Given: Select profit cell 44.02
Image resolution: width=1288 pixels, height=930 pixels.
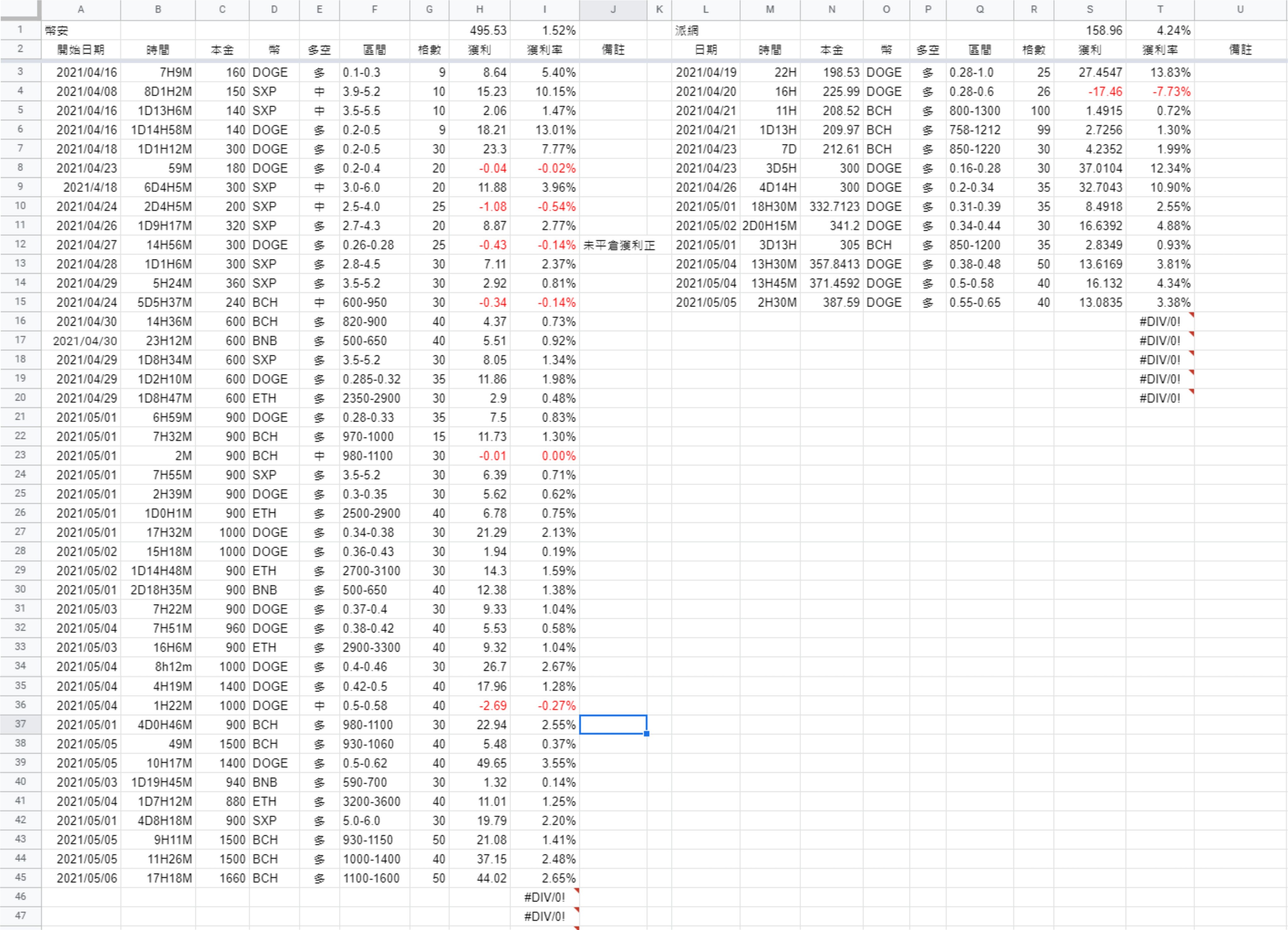Looking at the screenshot, I should (x=479, y=878).
